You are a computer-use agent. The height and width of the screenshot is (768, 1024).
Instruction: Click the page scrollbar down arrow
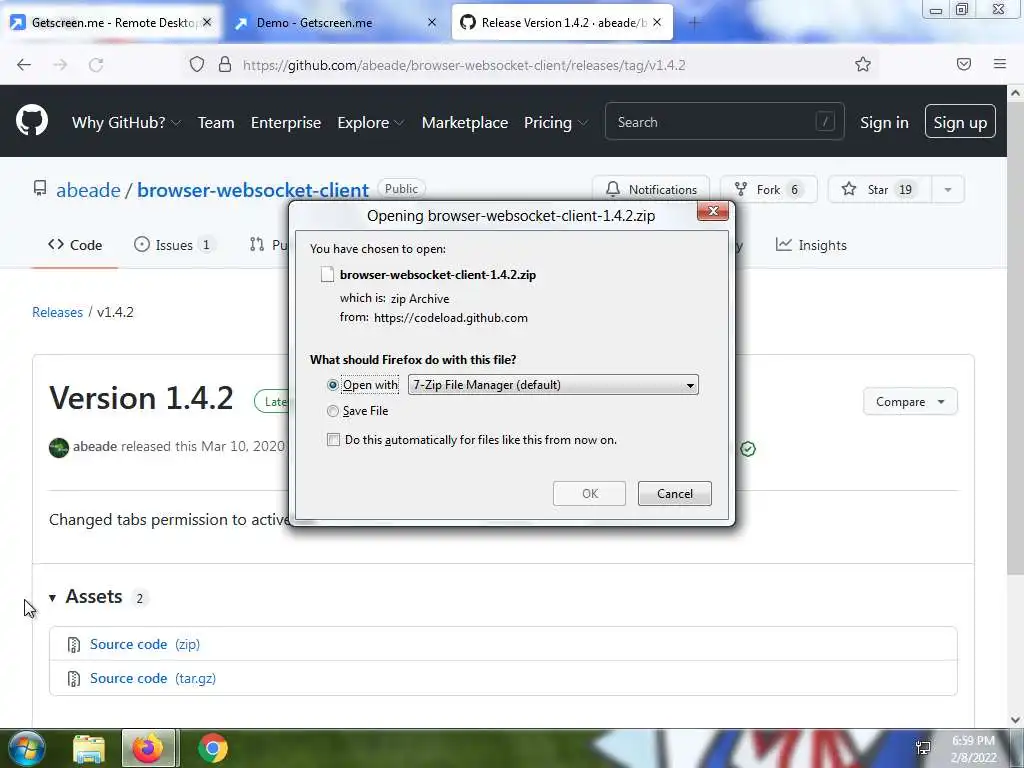pyautogui.click(x=1015, y=720)
